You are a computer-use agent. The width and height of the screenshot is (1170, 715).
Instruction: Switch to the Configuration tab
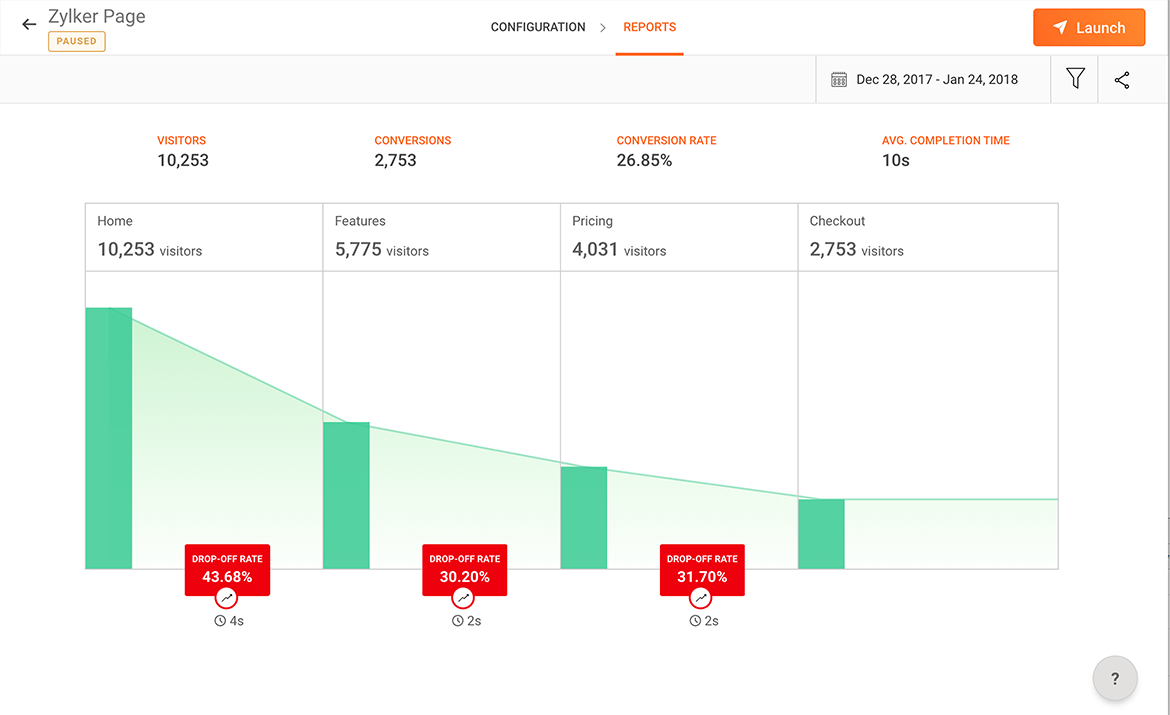coord(538,27)
